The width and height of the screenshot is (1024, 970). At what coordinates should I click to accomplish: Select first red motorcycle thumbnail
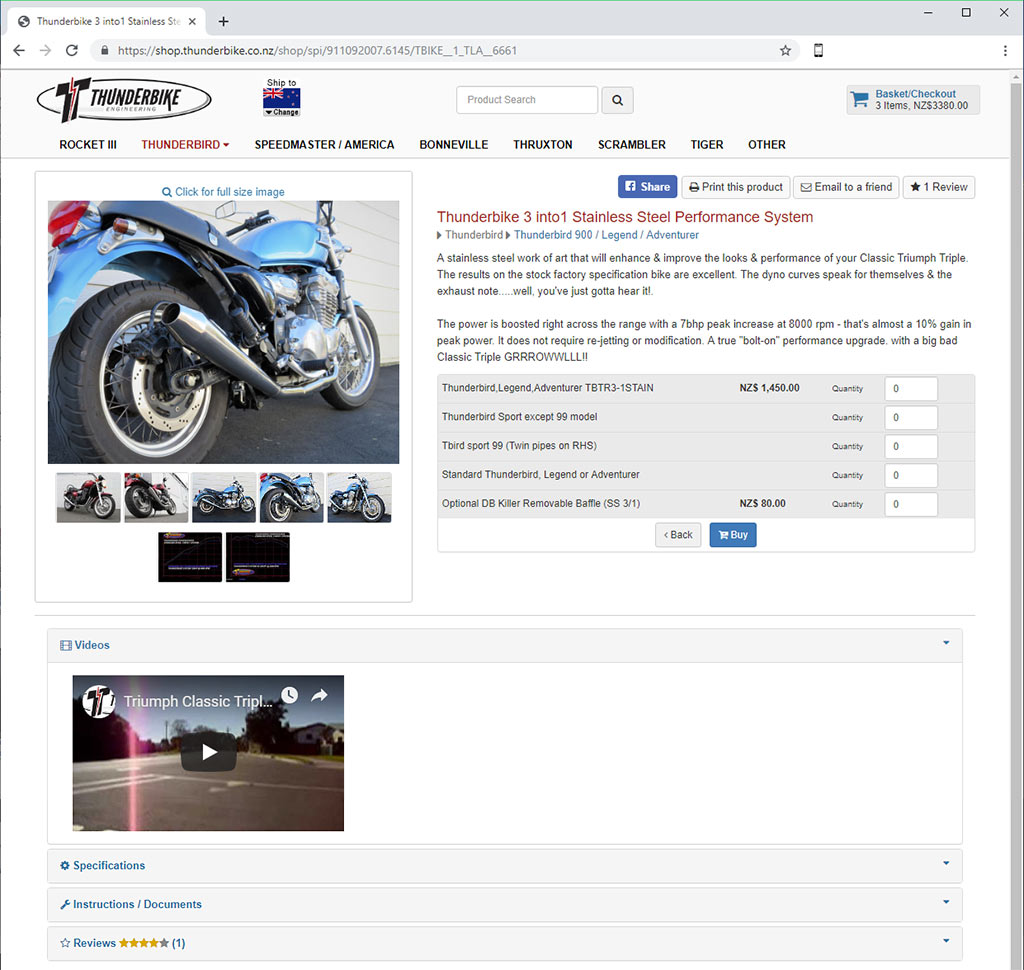point(88,497)
